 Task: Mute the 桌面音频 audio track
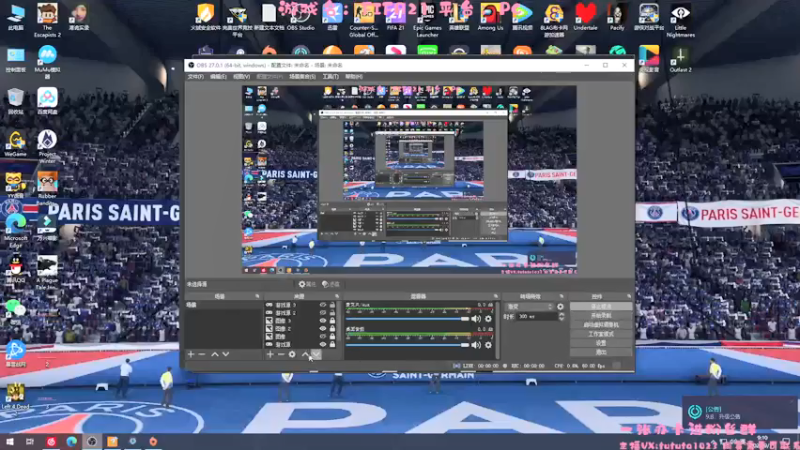(x=476, y=345)
